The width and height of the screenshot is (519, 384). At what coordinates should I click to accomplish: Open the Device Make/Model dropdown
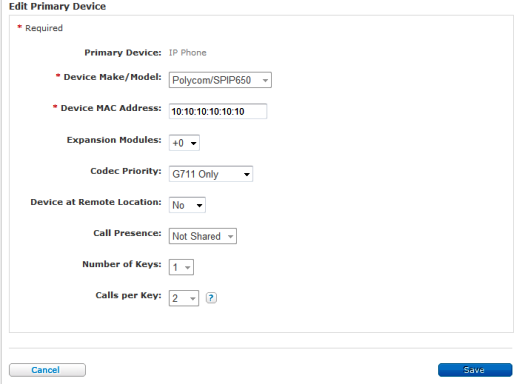pos(220,80)
